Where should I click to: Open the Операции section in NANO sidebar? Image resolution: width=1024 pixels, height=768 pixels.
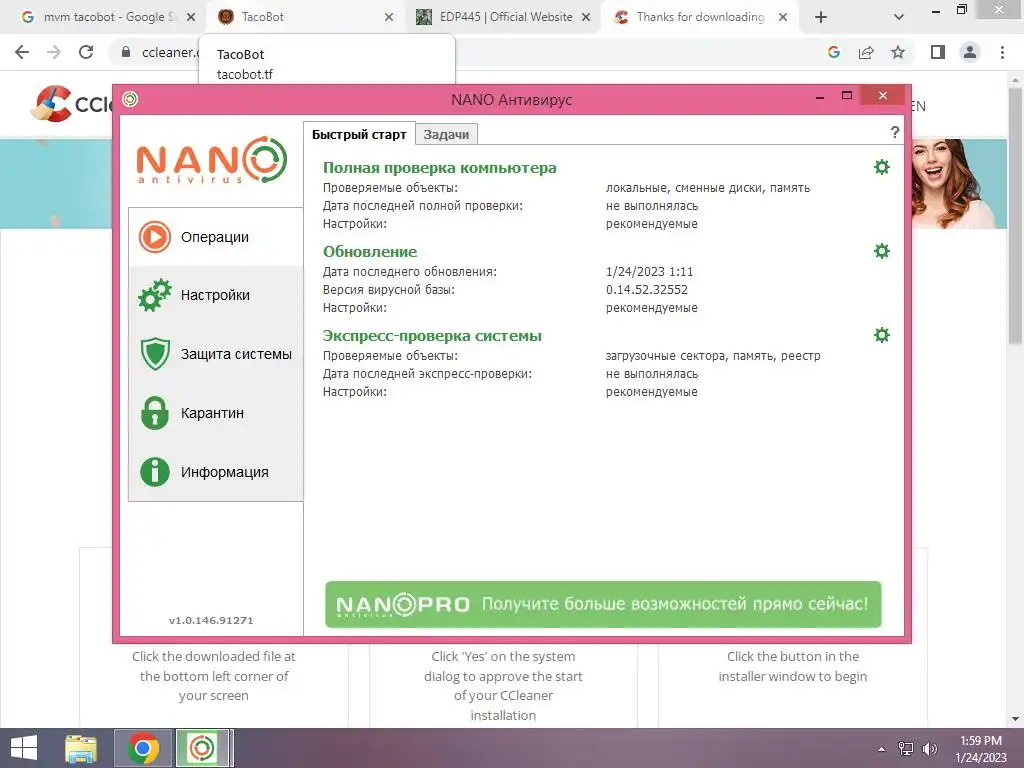[x=216, y=237]
